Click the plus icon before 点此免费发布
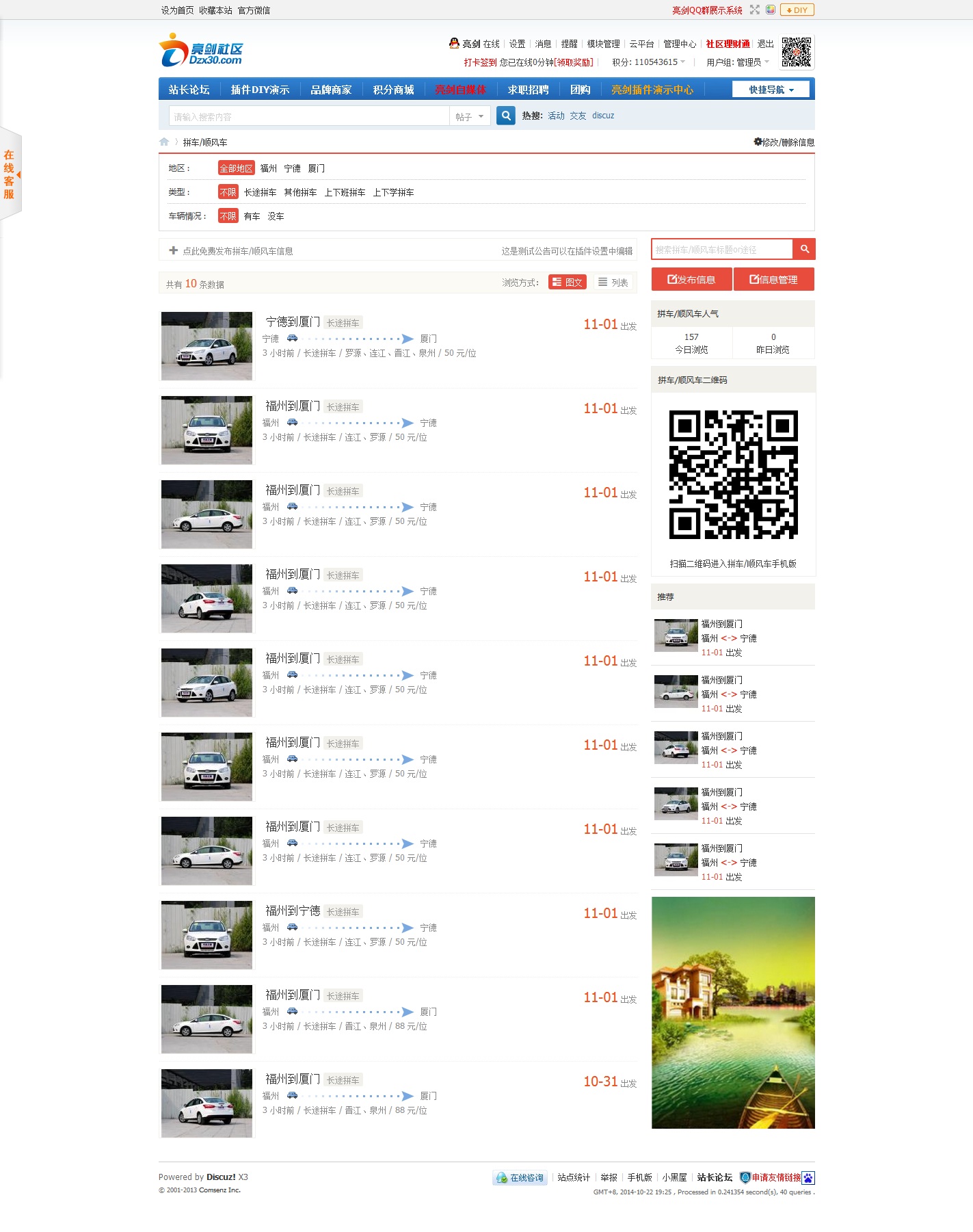The image size is (973, 1232). pyautogui.click(x=174, y=250)
